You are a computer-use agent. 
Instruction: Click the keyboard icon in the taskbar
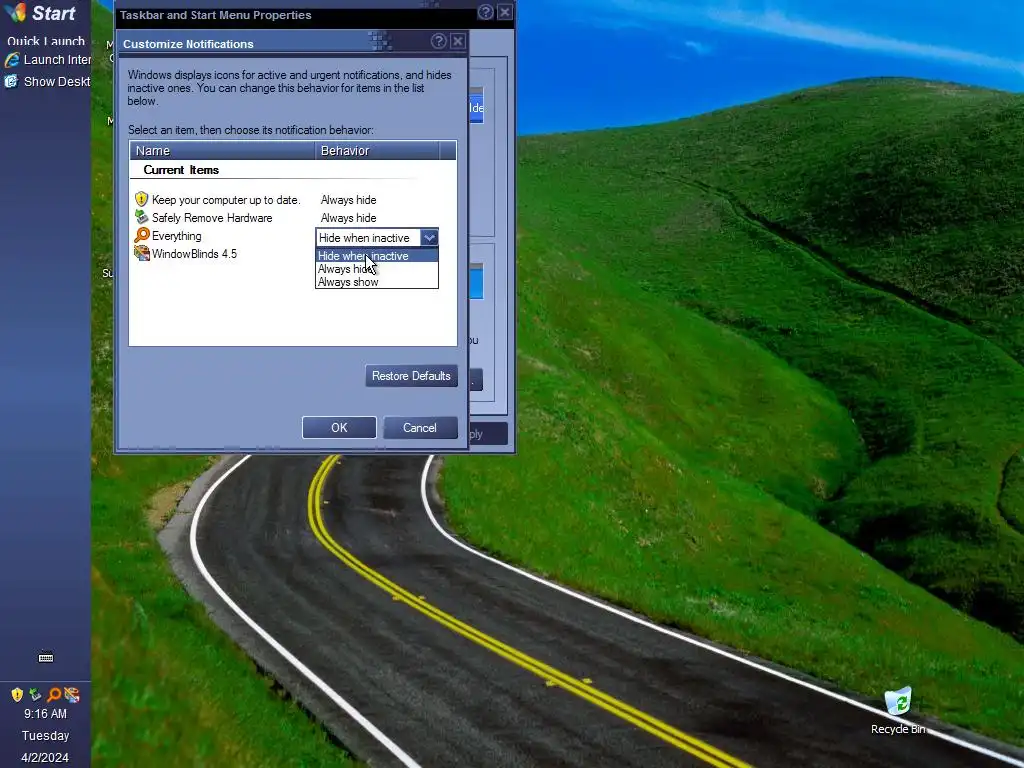click(46, 657)
